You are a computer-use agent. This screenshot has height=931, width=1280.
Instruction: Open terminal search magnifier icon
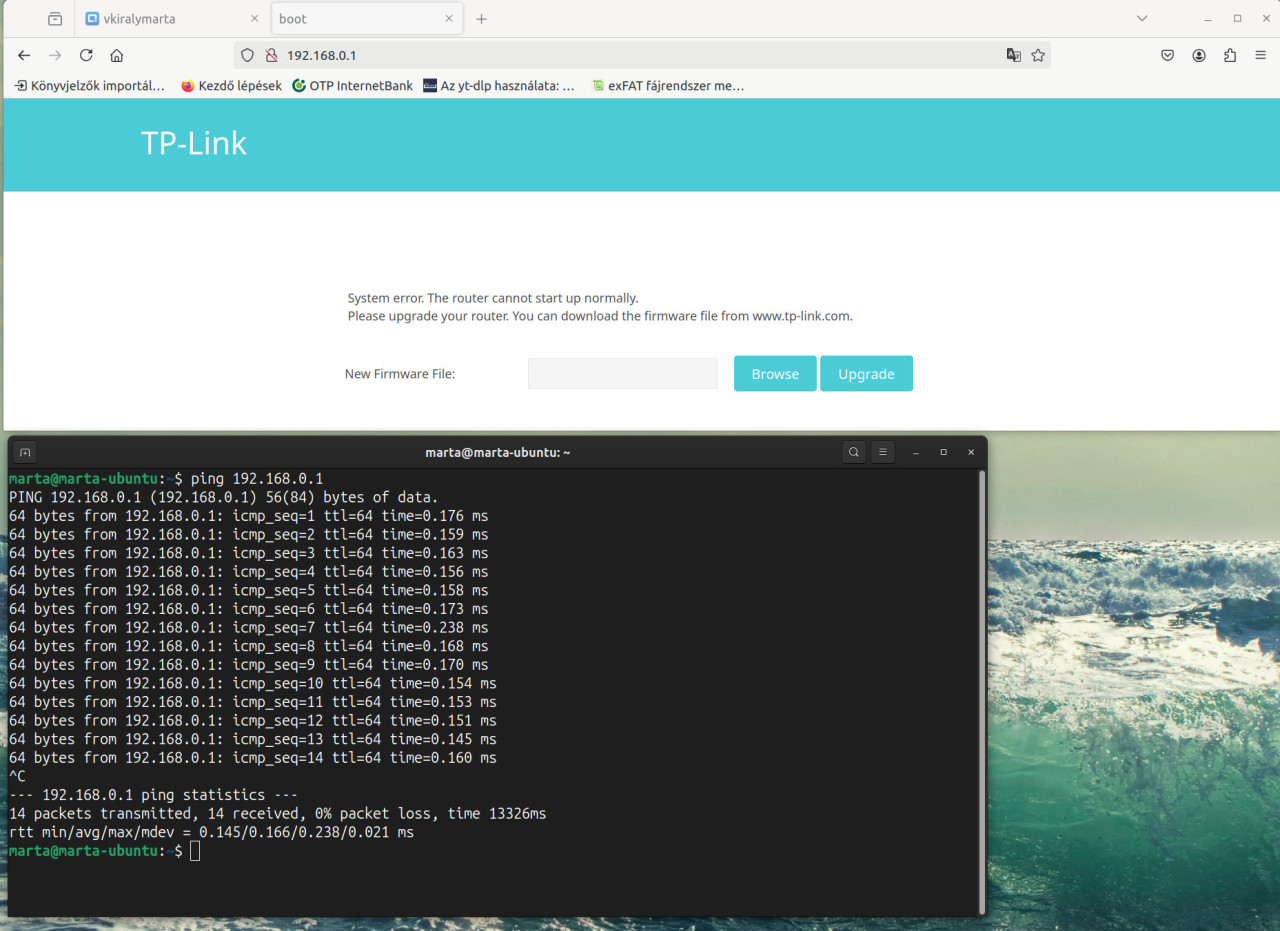coord(854,452)
